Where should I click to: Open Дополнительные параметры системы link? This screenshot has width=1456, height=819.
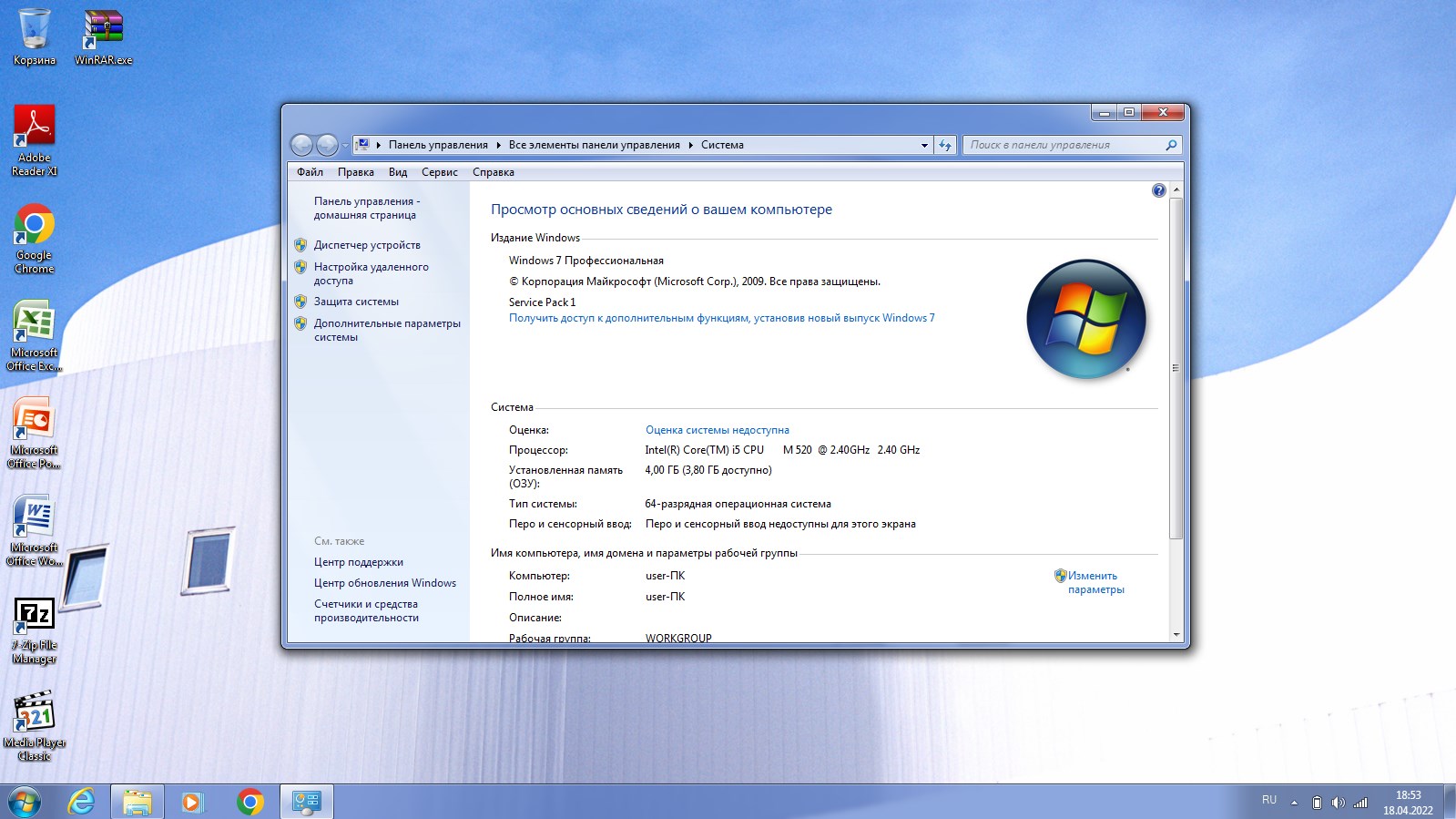click(387, 330)
